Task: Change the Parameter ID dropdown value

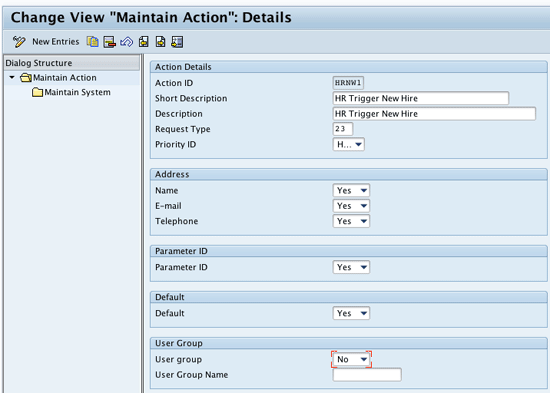Action: click(x=351, y=267)
